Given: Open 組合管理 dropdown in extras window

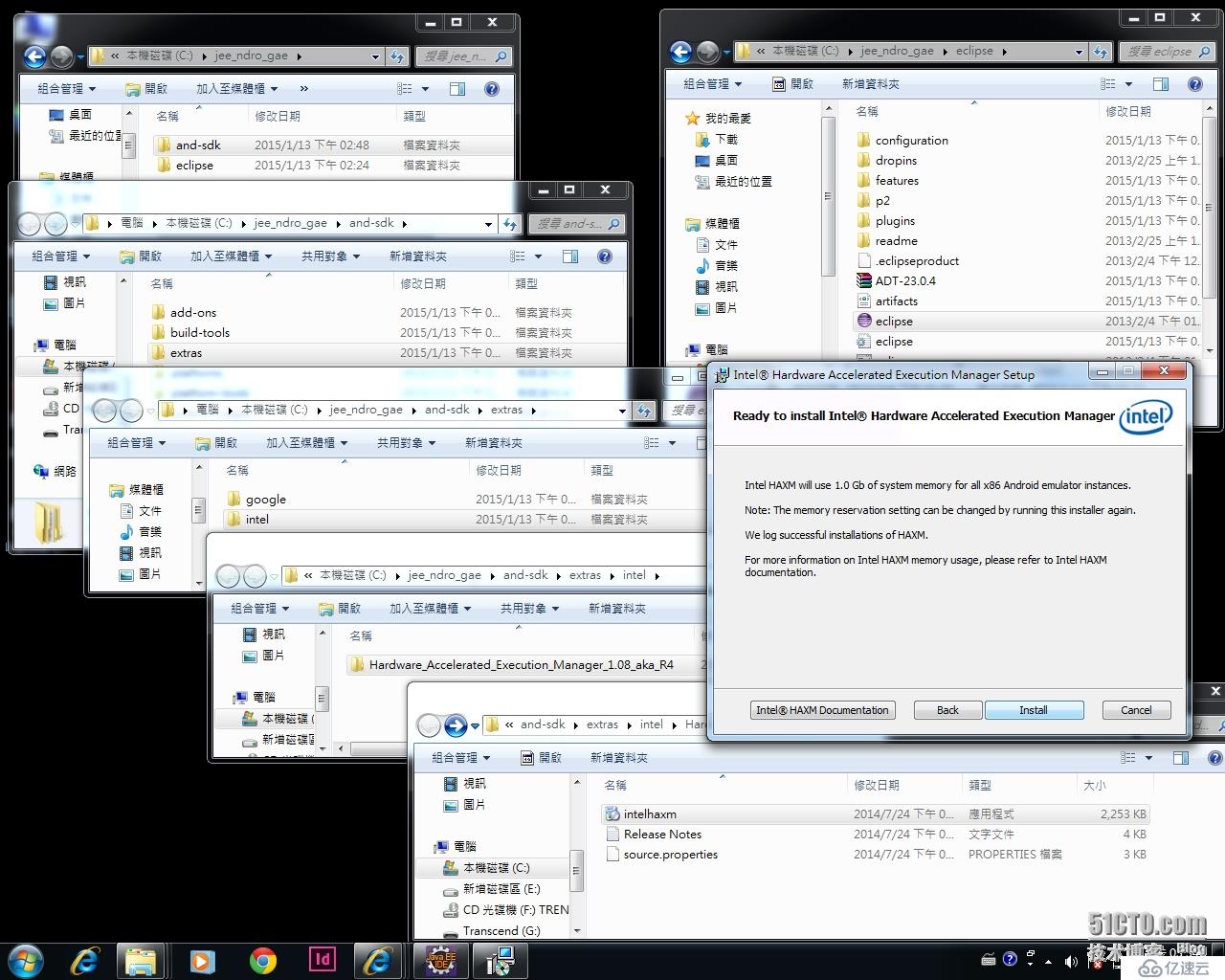Looking at the screenshot, I should coord(137,443).
